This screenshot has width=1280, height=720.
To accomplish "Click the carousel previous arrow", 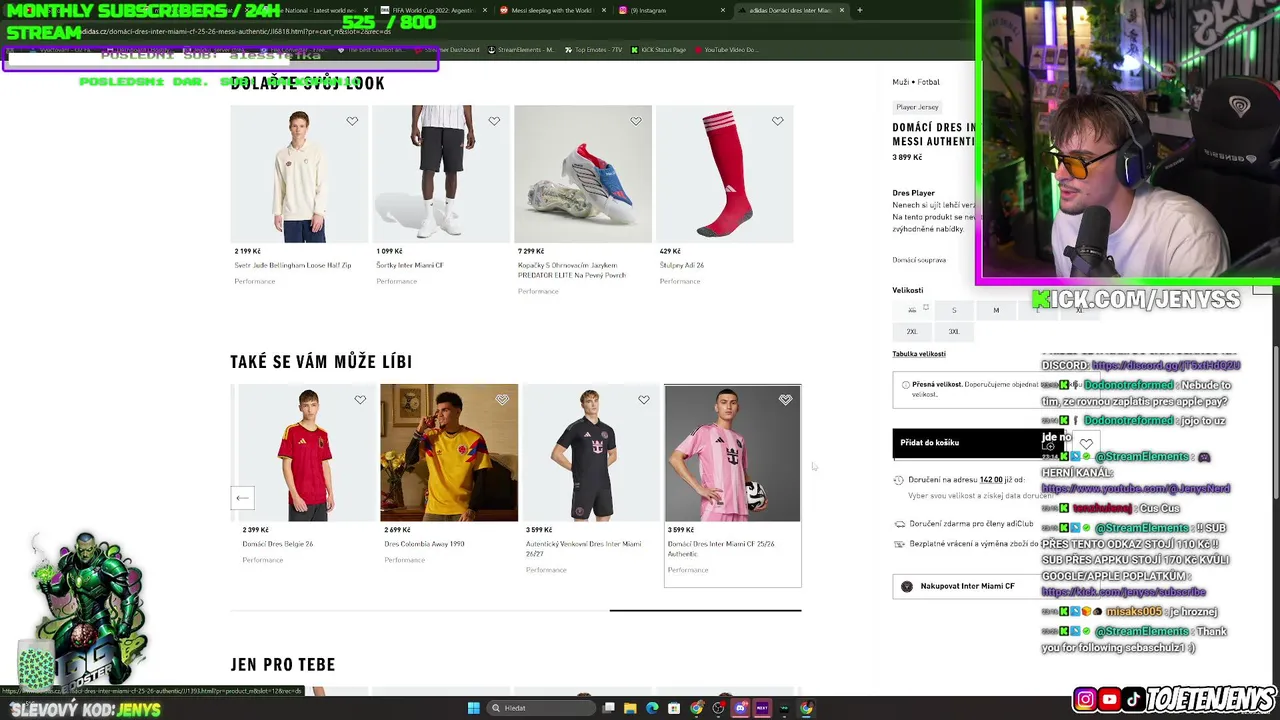I will [242, 497].
